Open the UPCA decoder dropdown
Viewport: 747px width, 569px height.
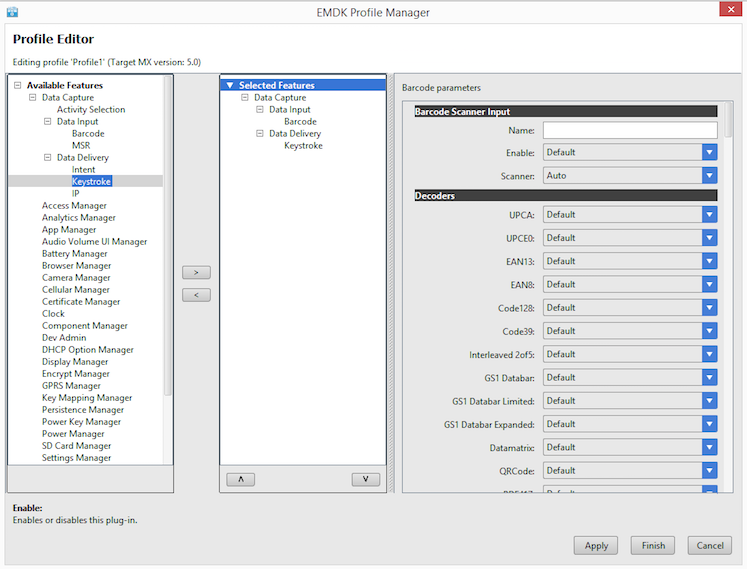[709, 215]
